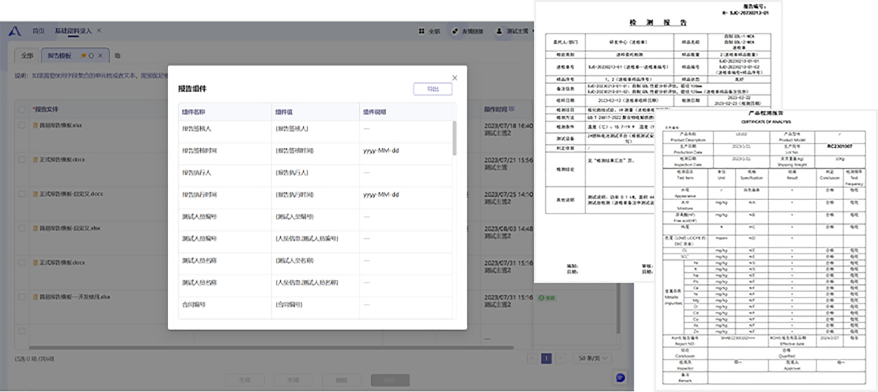Click the refresh circle icon on the 报告模板 tab
Image resolution: width=878 pixels, height=392 pixels.
[91, 55]
